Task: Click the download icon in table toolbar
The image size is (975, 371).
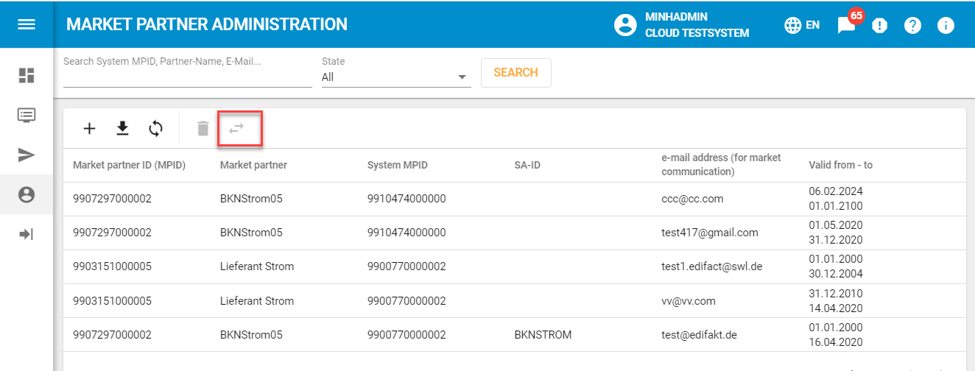Action: tap(122, 129)
